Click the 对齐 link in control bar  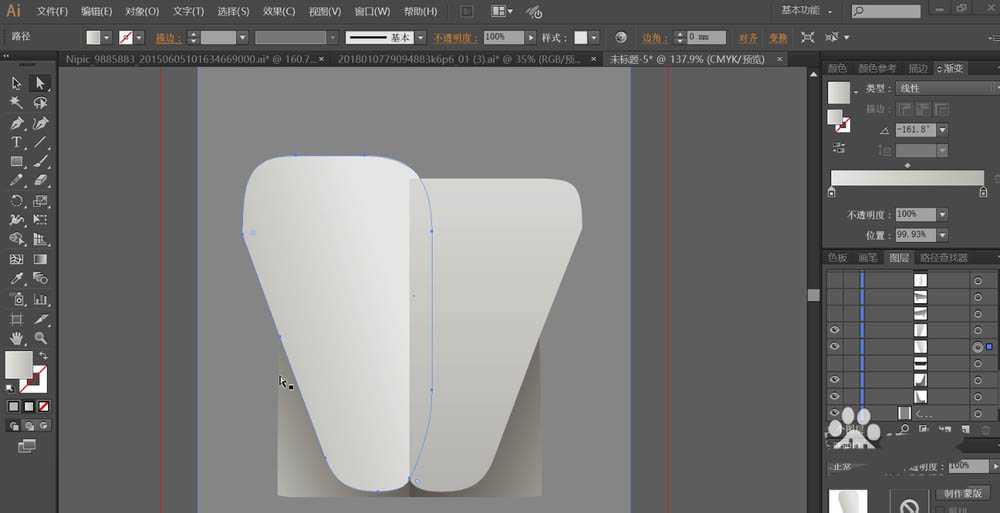[x=747, y=37]
